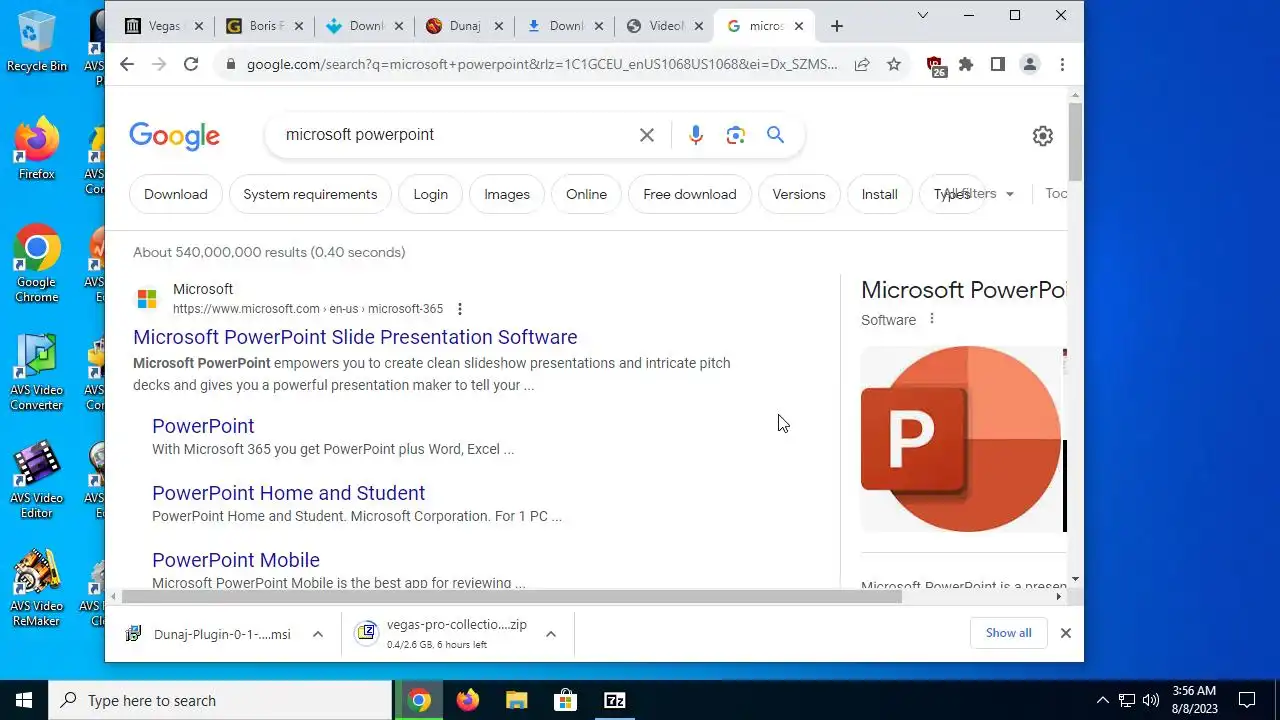The image size is (1280, 720).
Task: Open tab search chevron in title bar
Action: coord(923,15)
